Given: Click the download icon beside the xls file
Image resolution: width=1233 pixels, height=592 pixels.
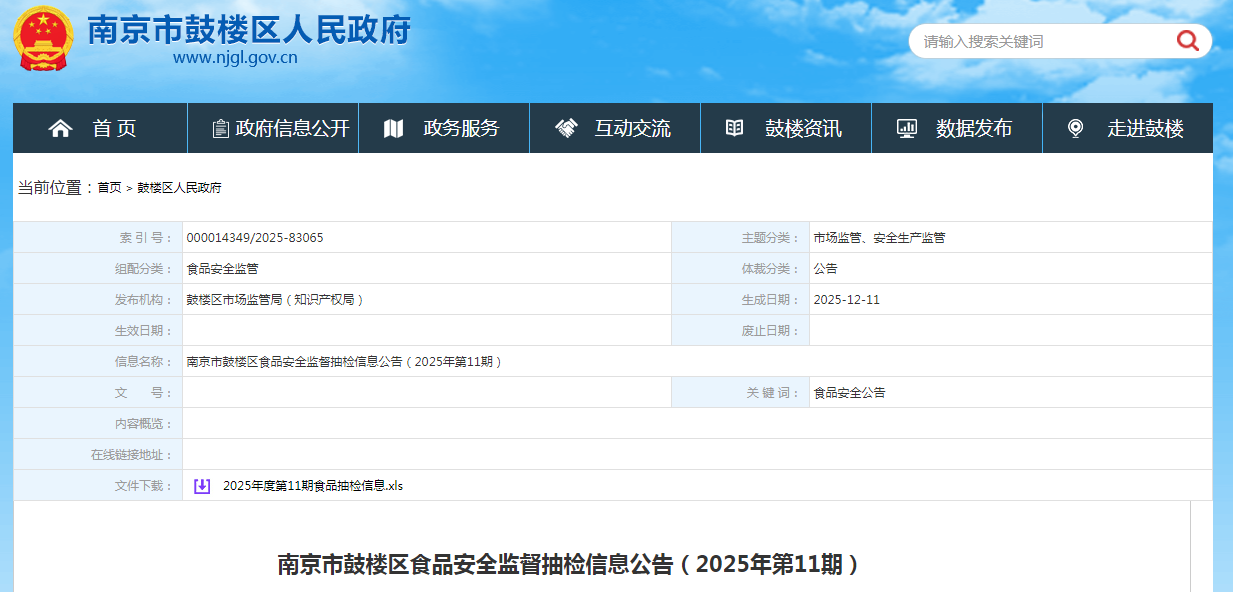Looking at the screenshot, I should [200, 485].
